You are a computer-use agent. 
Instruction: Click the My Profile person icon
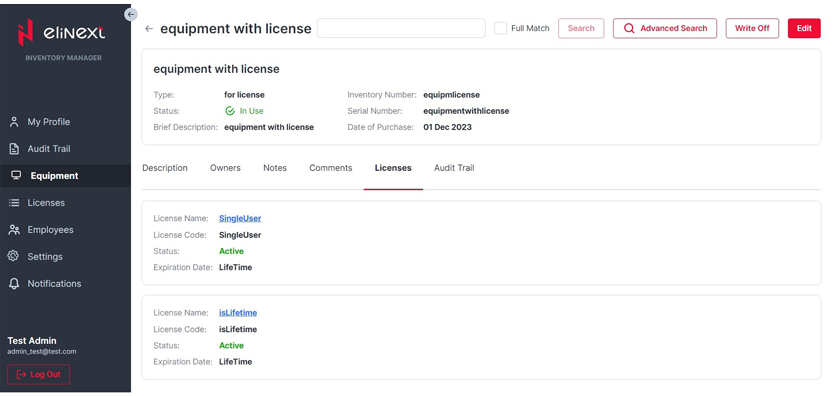[14, 122]
